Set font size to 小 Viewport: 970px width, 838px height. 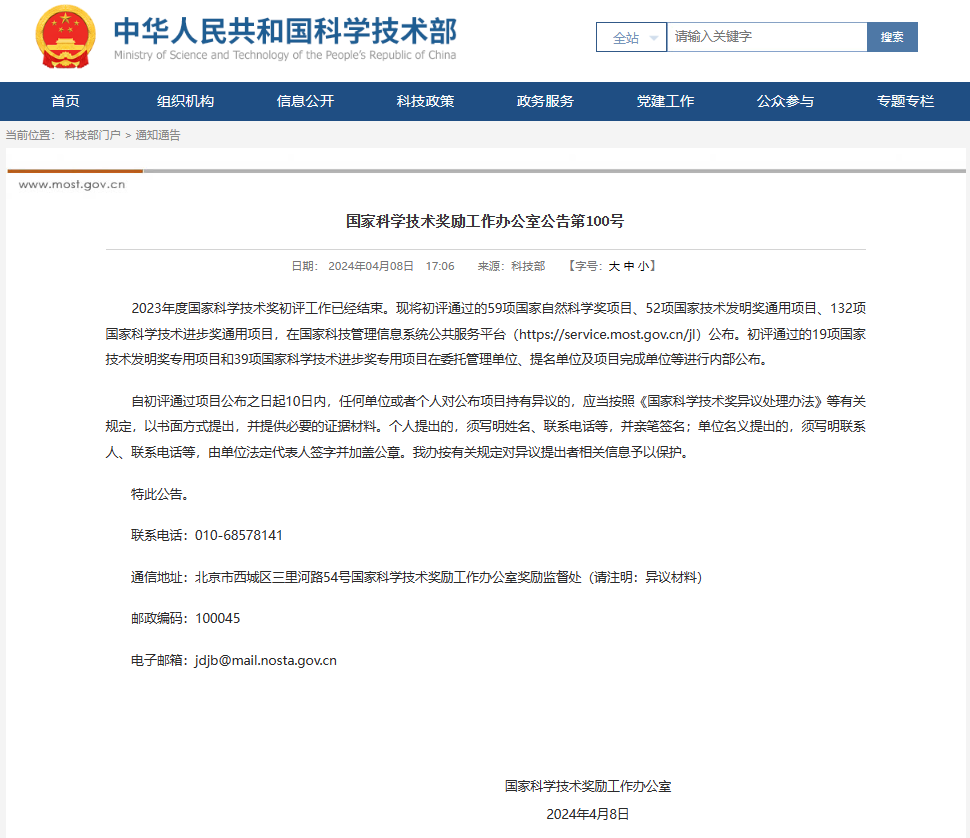pos(643,267)
